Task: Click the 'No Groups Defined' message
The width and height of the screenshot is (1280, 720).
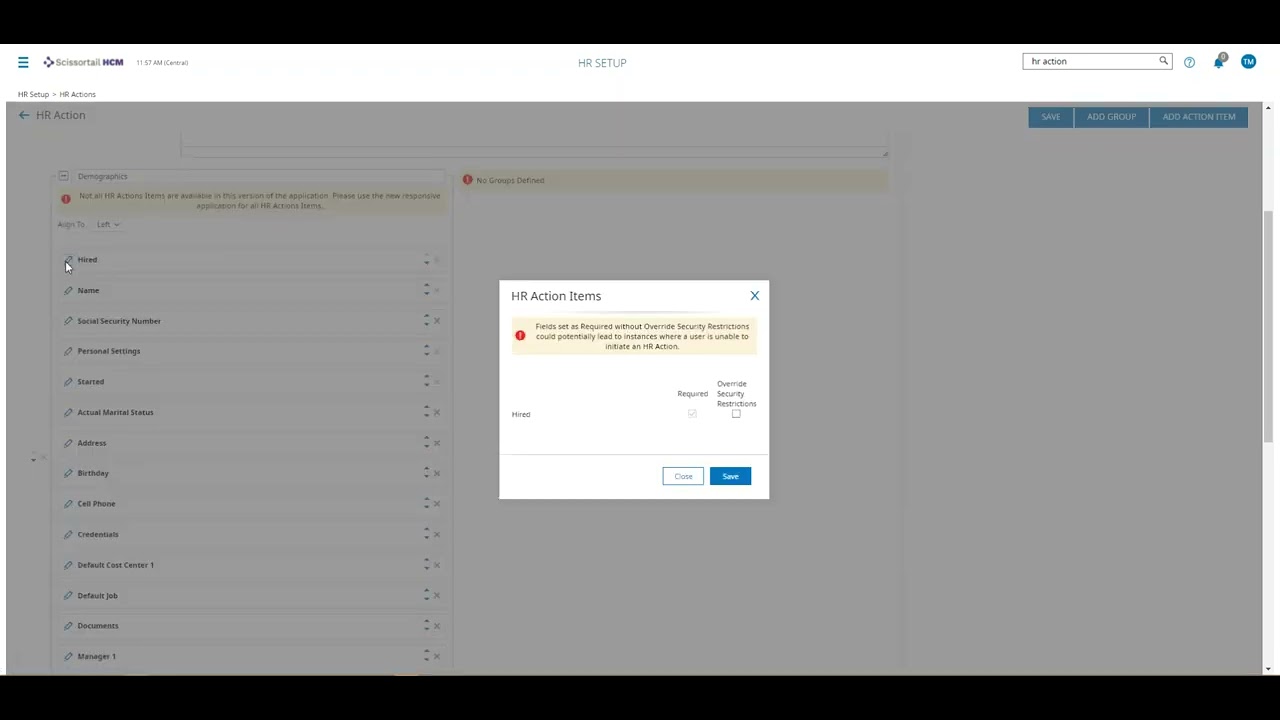Action: 510,180
